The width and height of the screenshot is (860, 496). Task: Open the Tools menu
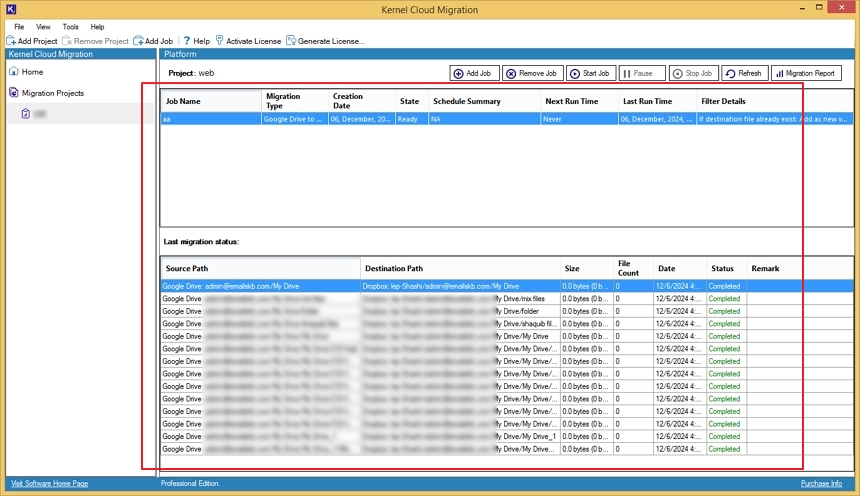point(71,26)
